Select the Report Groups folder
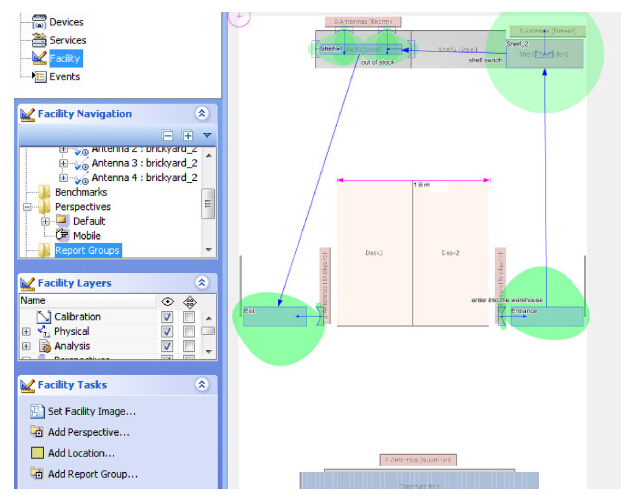This screenshot has height=501, width=634. point(86,250)
